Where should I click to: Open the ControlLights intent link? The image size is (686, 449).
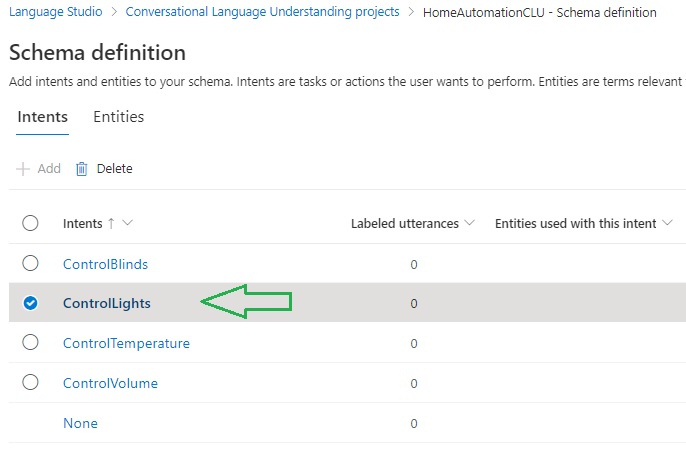(x=107, y=303)
